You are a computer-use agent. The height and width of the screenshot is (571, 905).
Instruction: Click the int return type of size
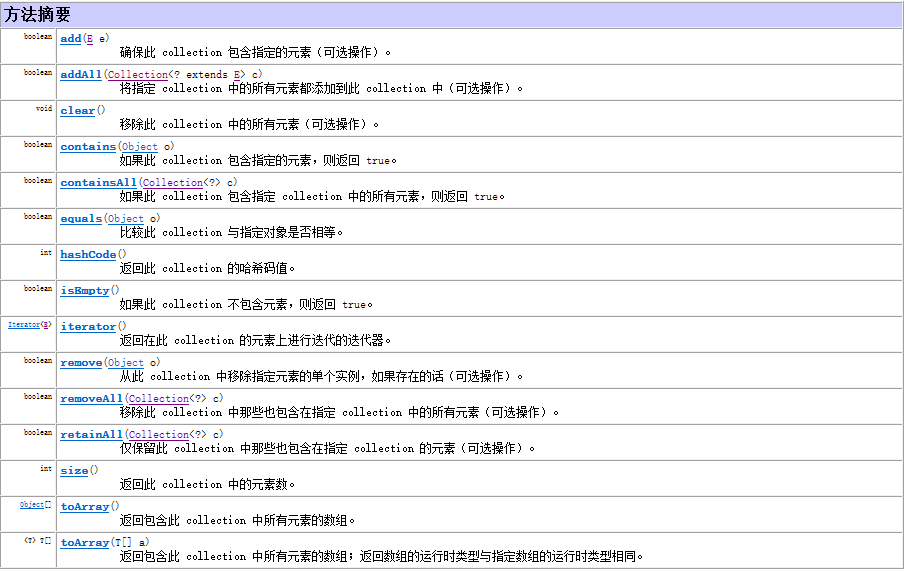coord(46,468)
